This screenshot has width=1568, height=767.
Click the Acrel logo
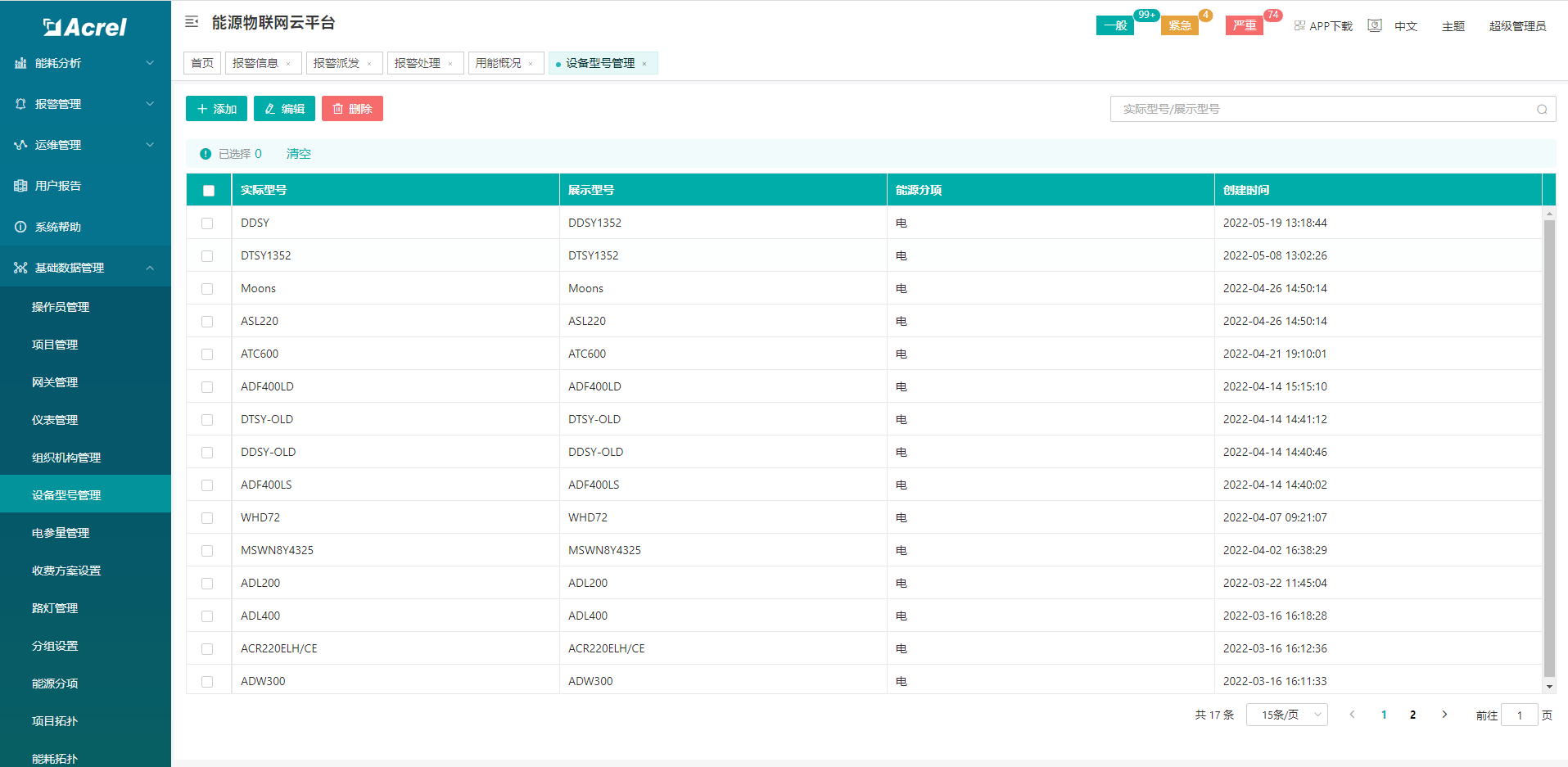(x=85, y=27)
